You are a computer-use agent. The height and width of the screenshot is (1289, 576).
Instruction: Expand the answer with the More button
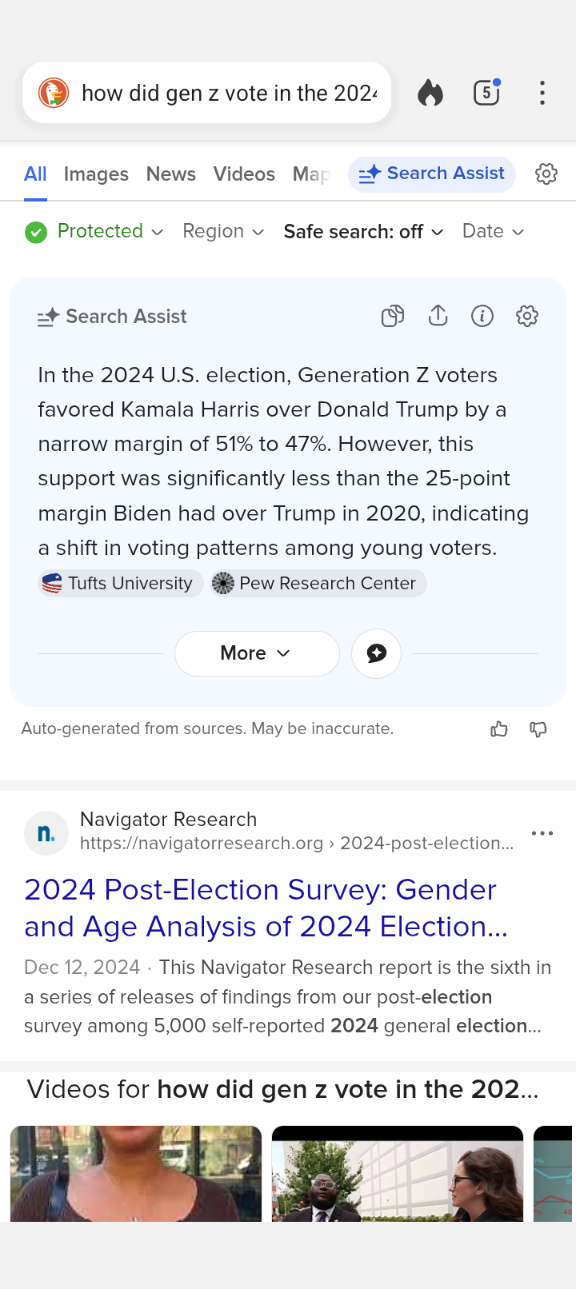click(x=257, y=653)
